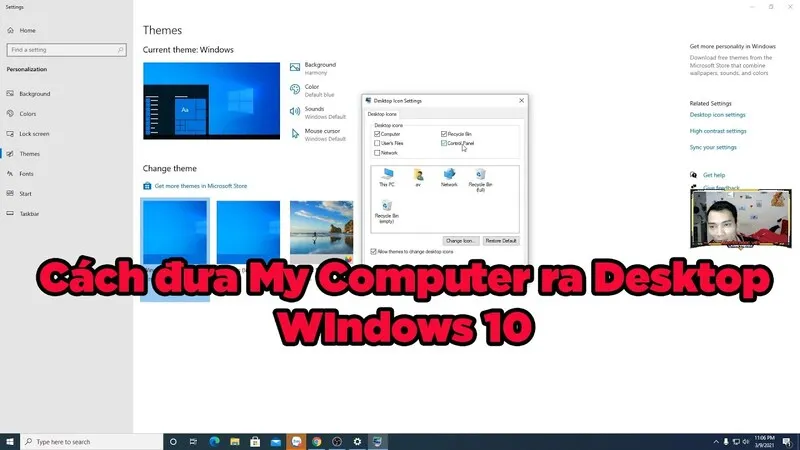Viewport: 800px width, 450px height.
Task: Select the beach landscape theme thumbnail
Action: coord(321,232)
